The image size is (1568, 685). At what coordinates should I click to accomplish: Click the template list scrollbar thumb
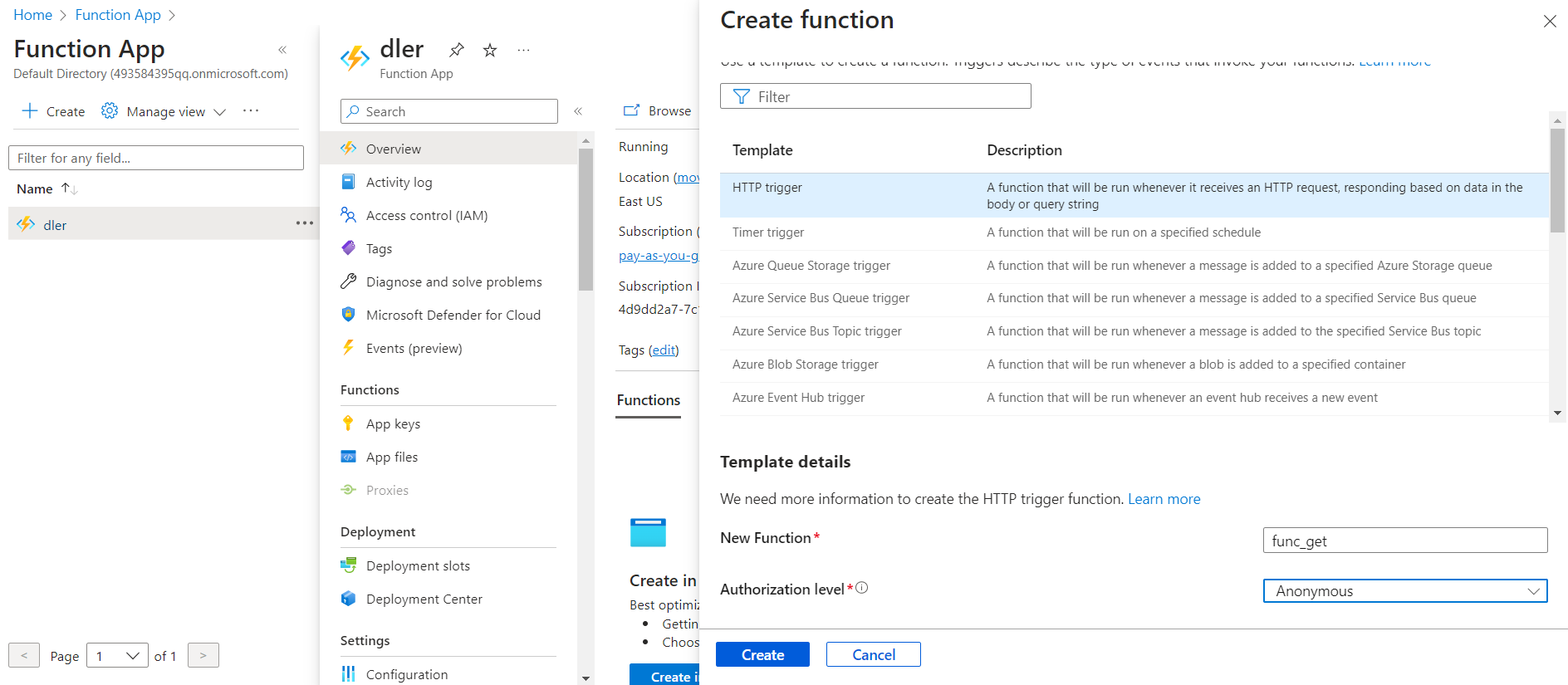point(1557,179)
